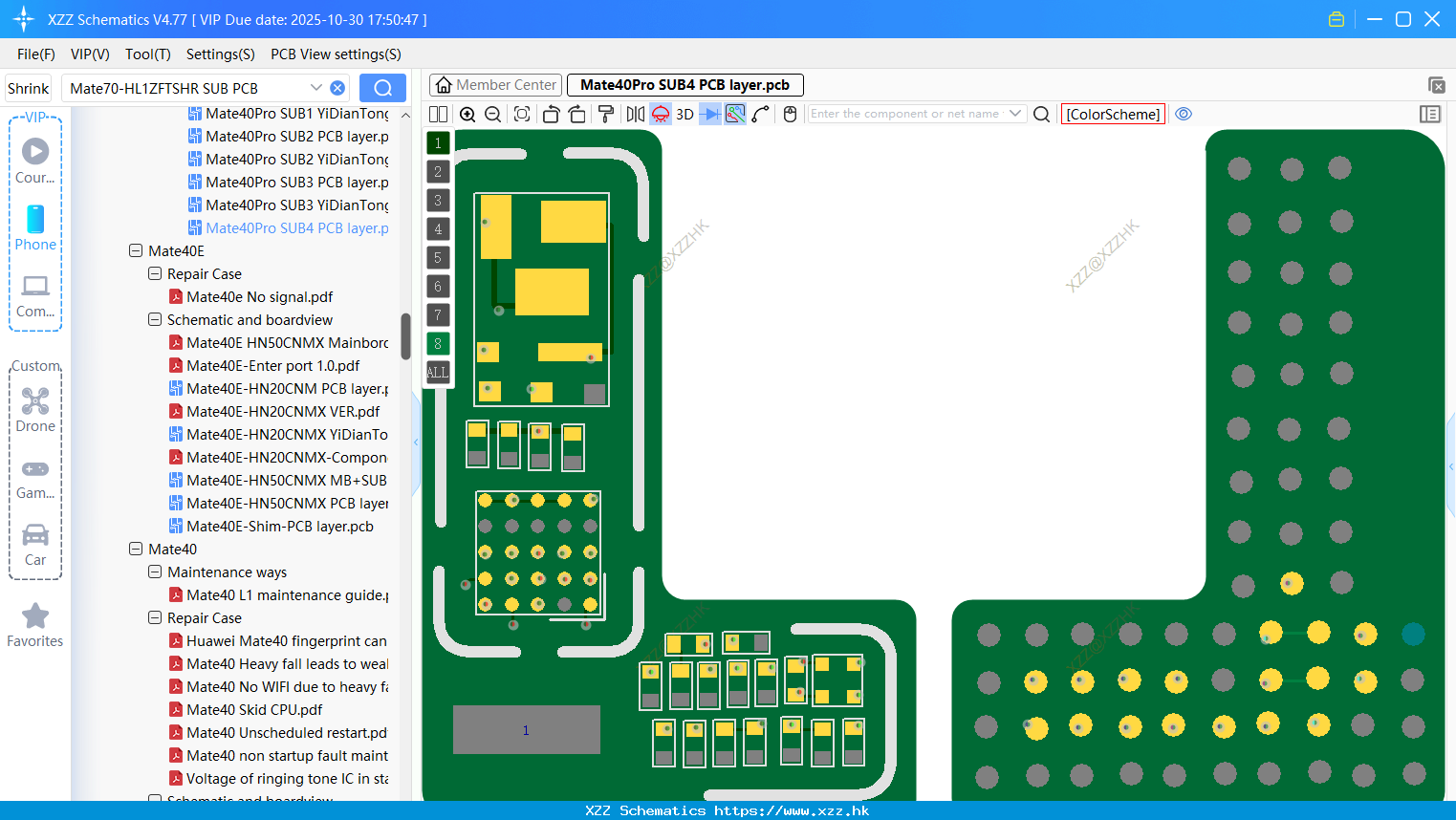Image resolution: width=1456 pixels, height=820 pixels.
Task: Select the Car category
Action: [x=35, y=545]
